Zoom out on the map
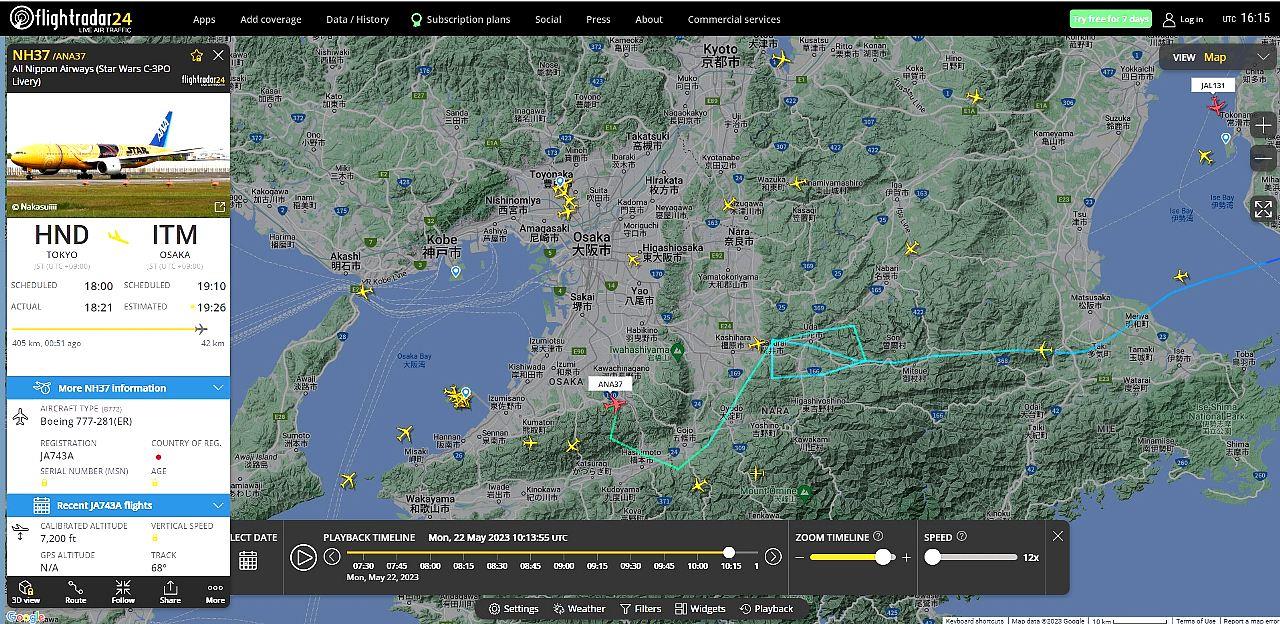The image size is (1280, 624). (1263, 158)
